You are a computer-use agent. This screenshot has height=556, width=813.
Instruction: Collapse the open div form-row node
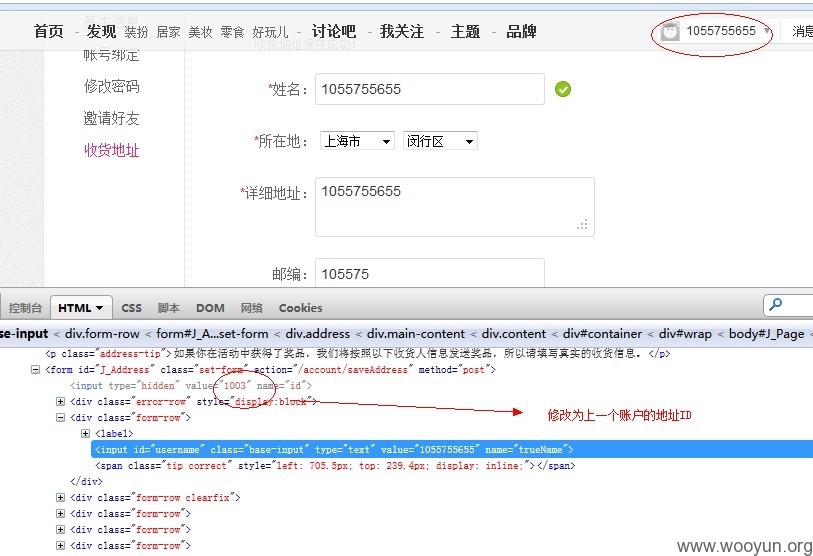click(60, 418)
